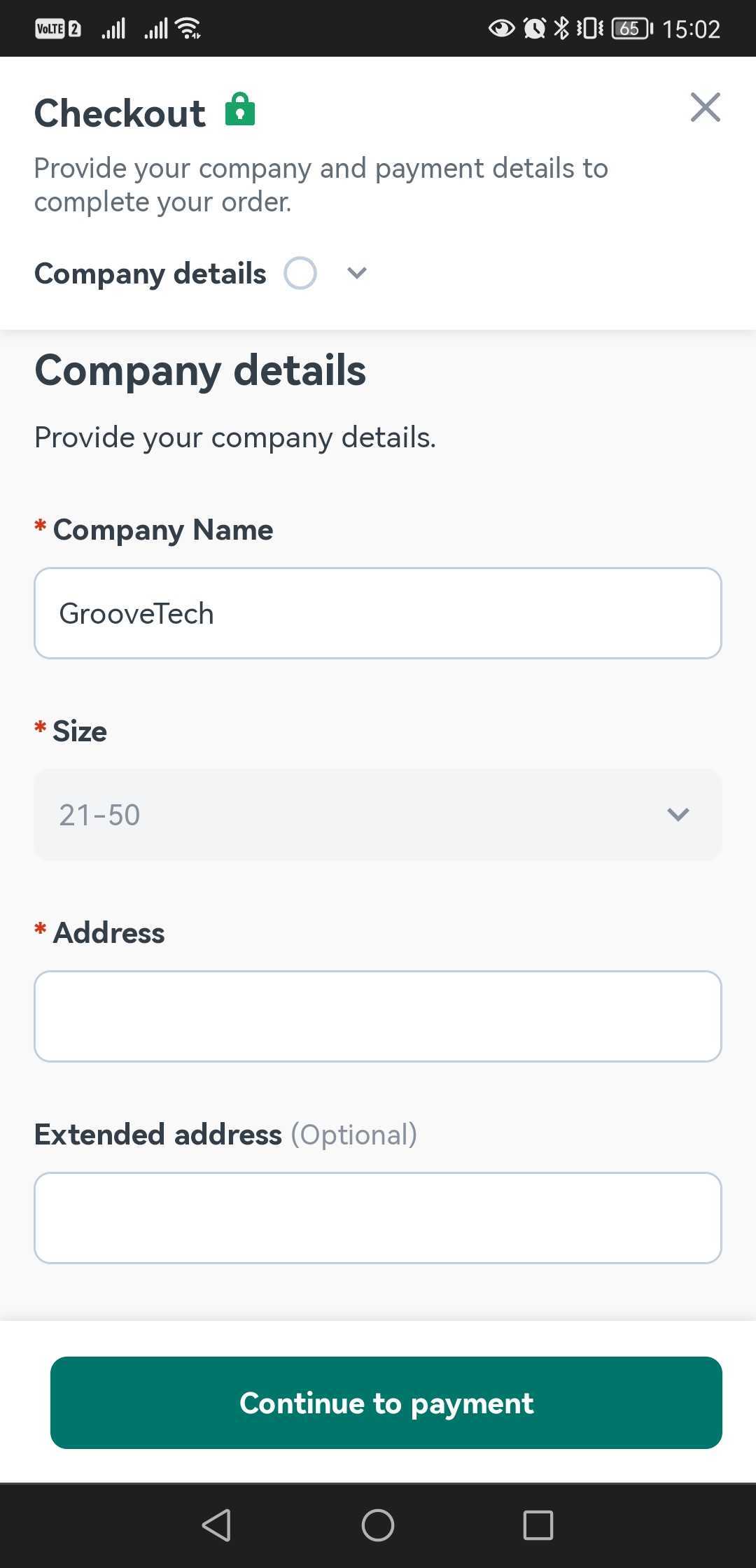Select the Company details step label
Screen dimensions: 756x1568
pos(150,274)
